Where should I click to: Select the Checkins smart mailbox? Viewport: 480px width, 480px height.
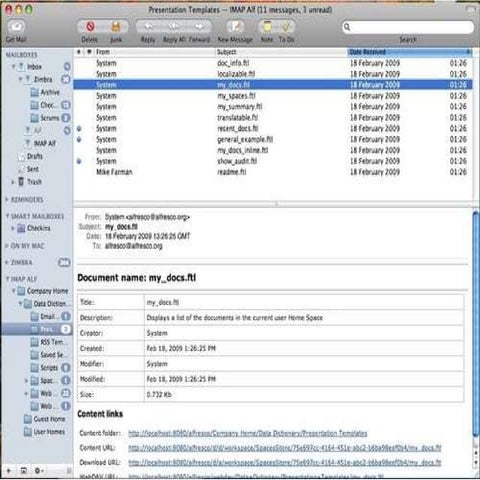pos(38,228)
